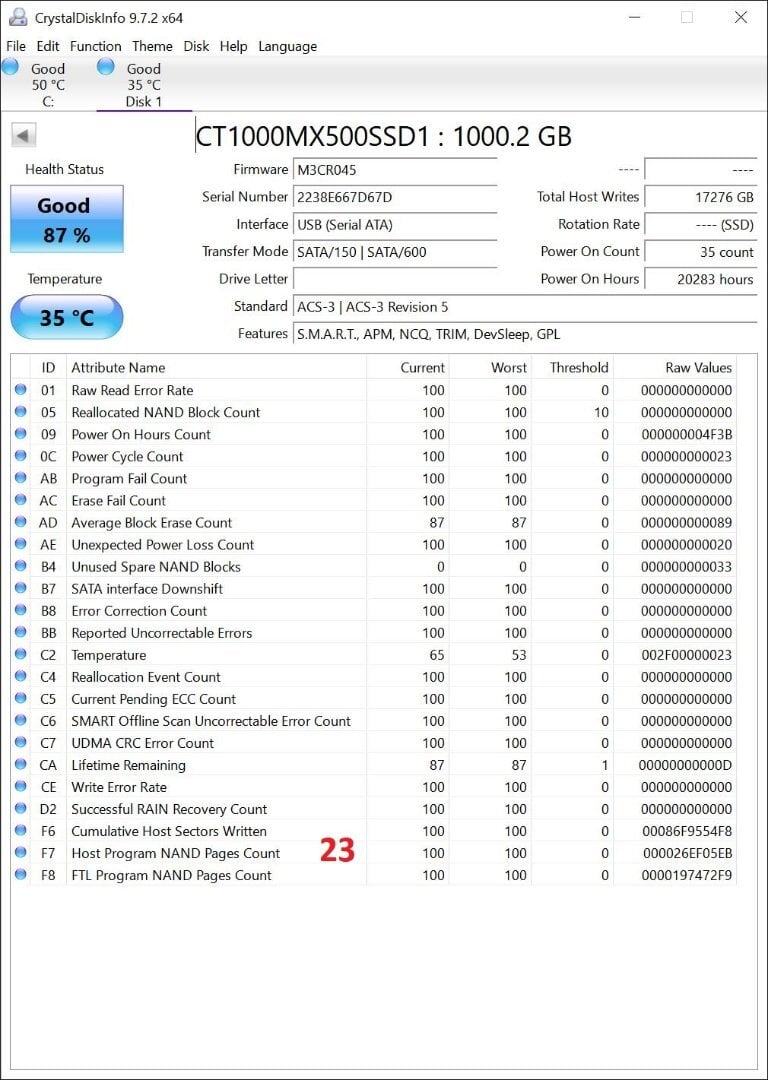
Task: Select the Disk 1 tab
Action: [144, 85]
